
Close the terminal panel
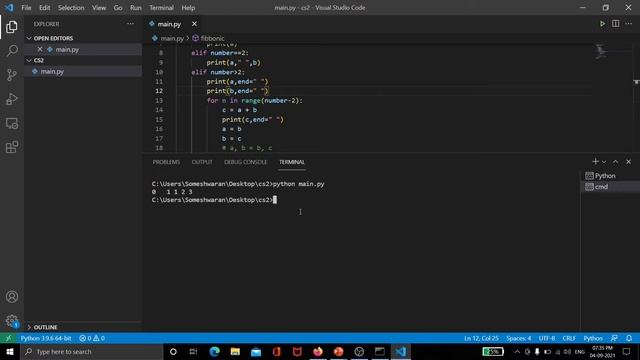[x=629, y=162]
